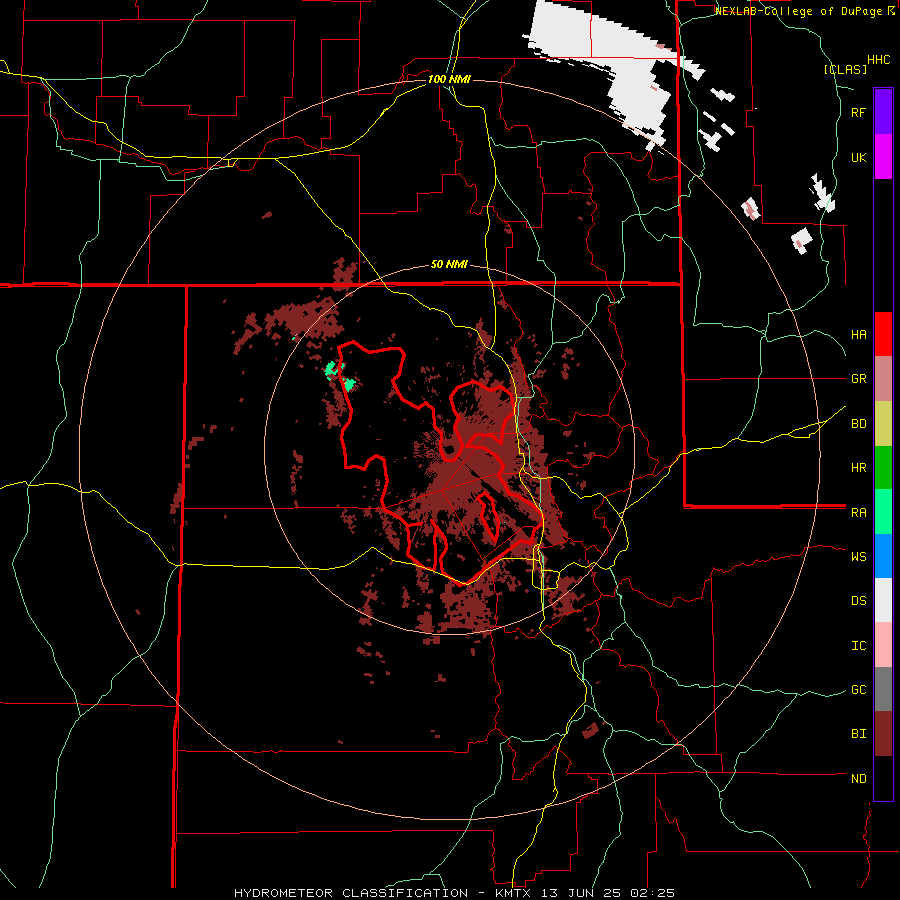Image resolution: width=900 pixels, height=900 pixels.
Task: Click the UK magenta legend swatch
Action: (883, 157)
